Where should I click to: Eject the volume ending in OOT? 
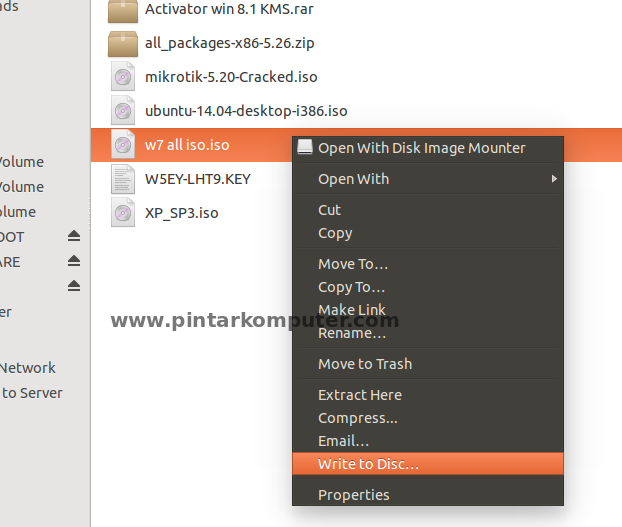pyautogui.click(x=74, y=236)
